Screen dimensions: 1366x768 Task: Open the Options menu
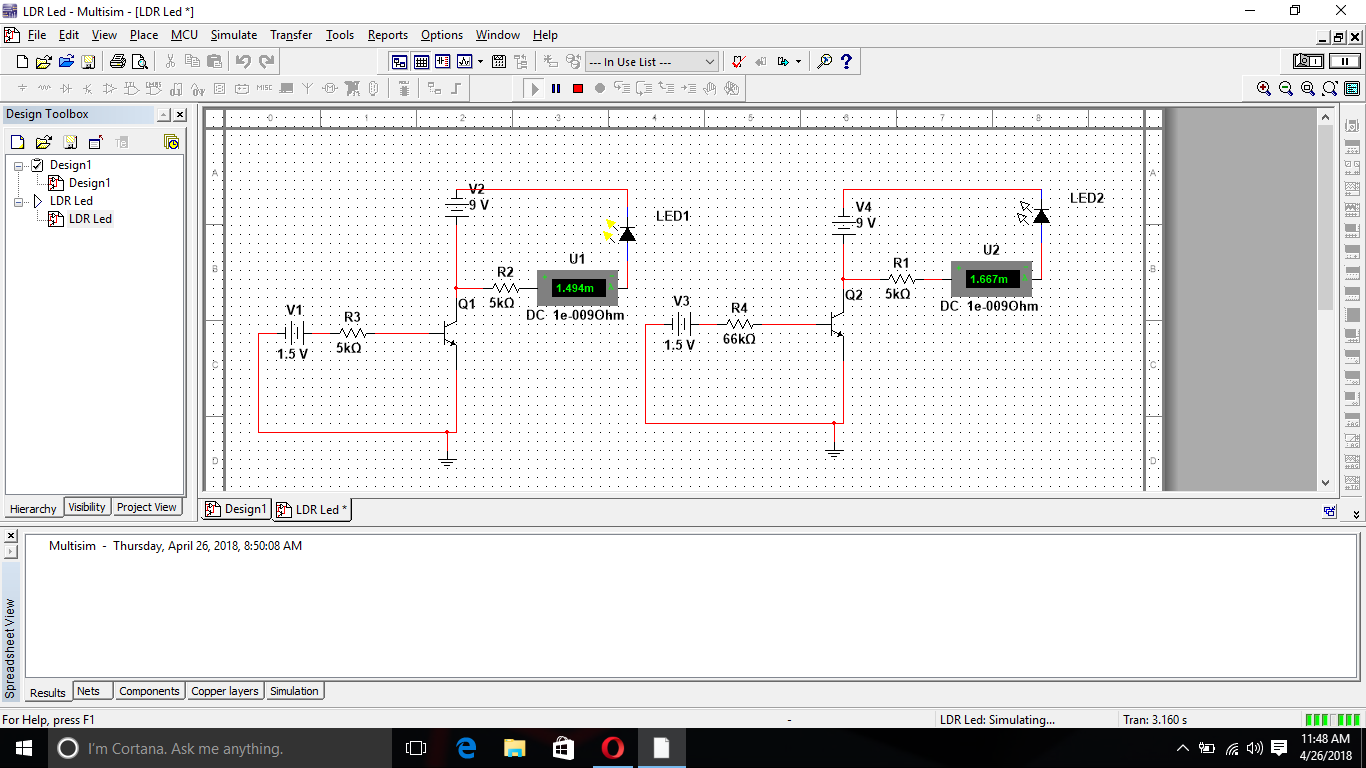point(442,35)
